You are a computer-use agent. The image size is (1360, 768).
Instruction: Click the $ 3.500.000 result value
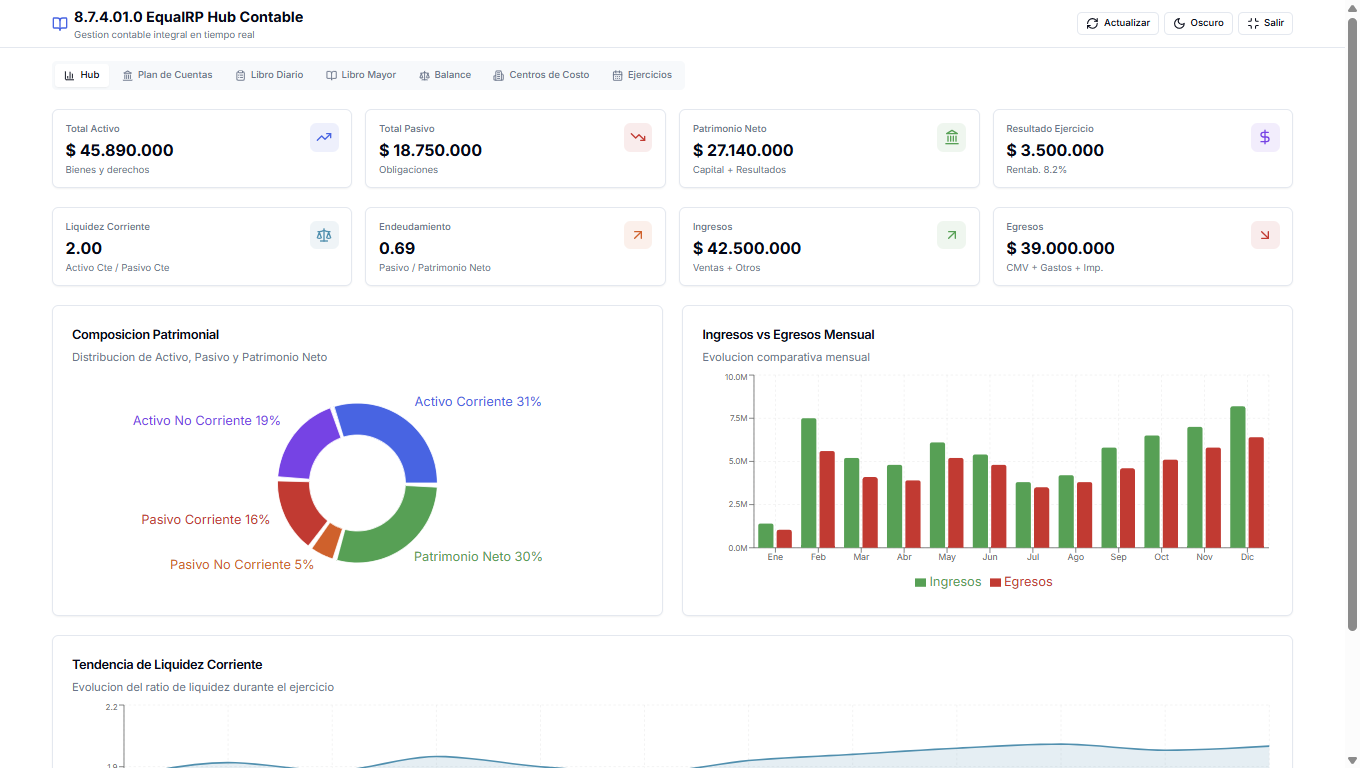click(x=1055, y=150)
